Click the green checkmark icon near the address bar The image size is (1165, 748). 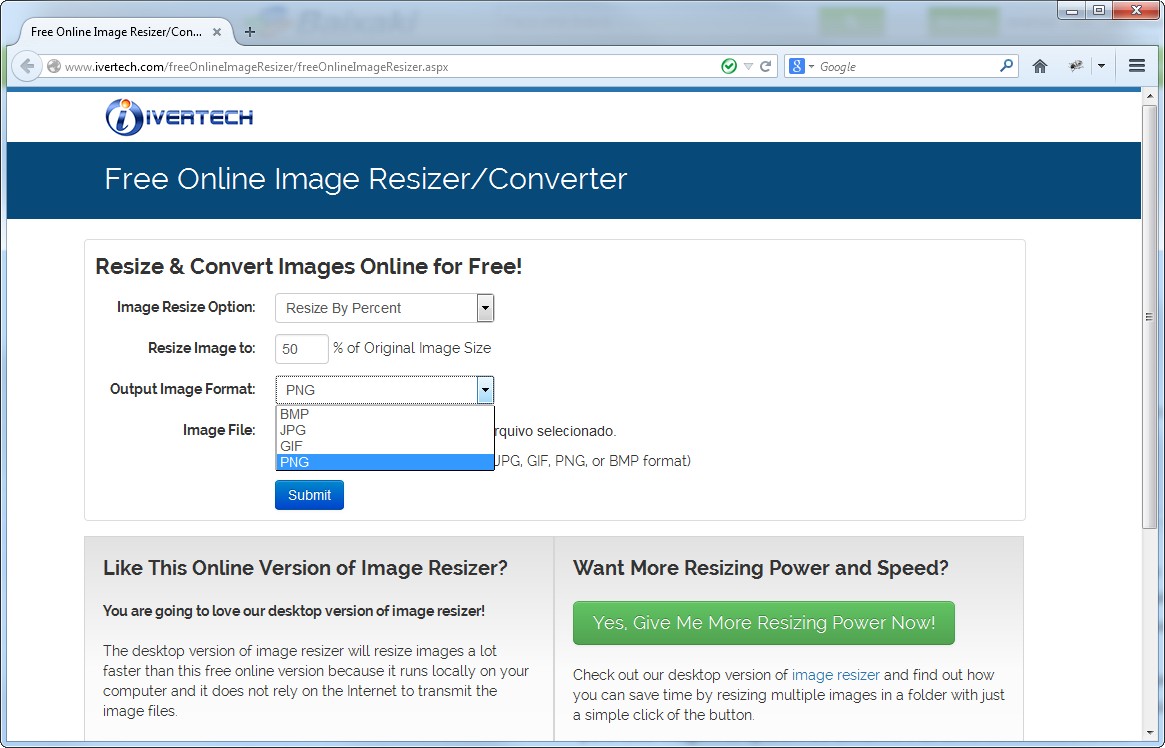coord(728,65)
